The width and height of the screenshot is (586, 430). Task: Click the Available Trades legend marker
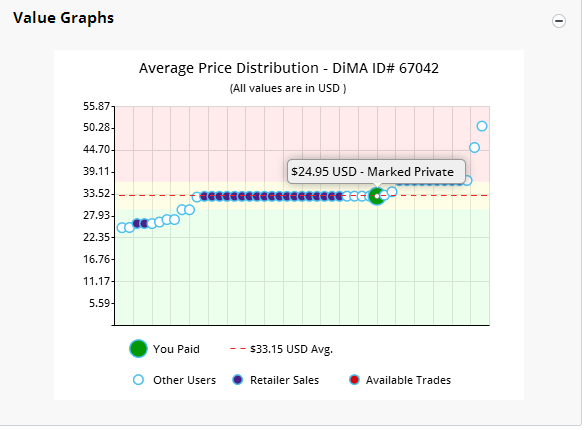[x=354, y=380]
